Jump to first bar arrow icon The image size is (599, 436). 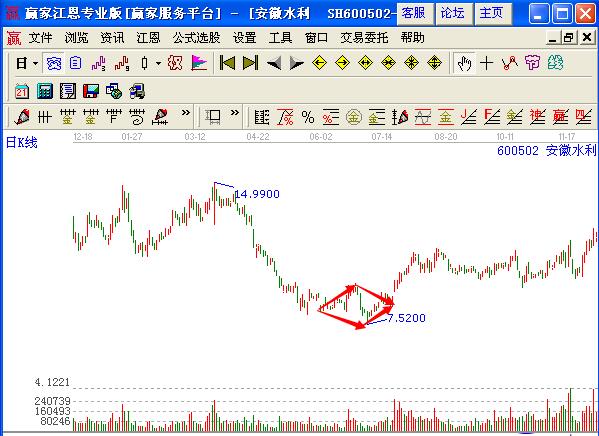[x=227, y=63]
